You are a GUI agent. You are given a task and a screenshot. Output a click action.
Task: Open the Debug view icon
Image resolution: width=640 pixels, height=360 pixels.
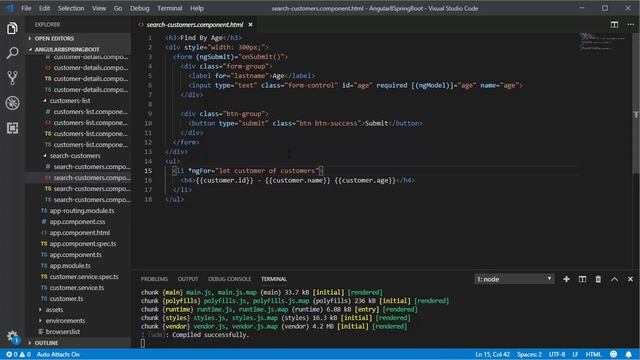(12, 103)
